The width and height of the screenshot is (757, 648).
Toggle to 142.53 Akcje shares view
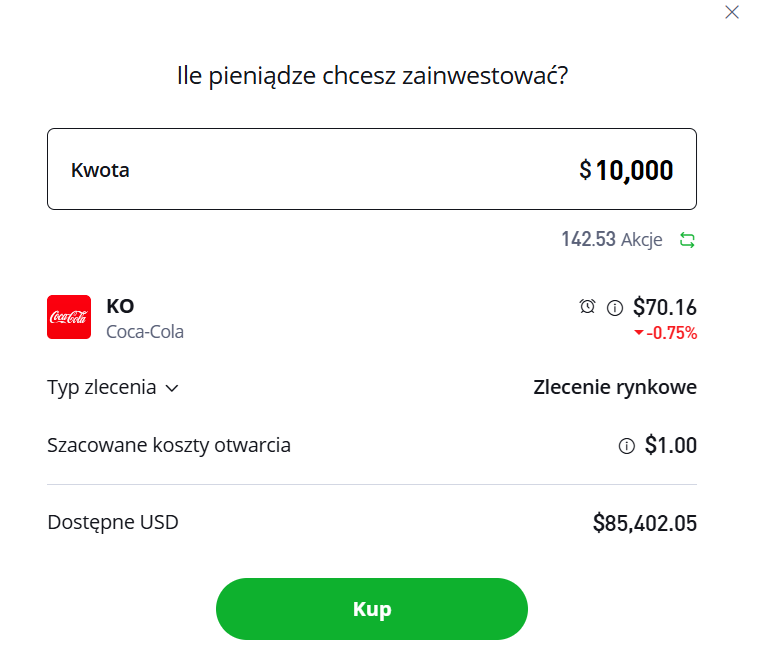pos(611,239)
